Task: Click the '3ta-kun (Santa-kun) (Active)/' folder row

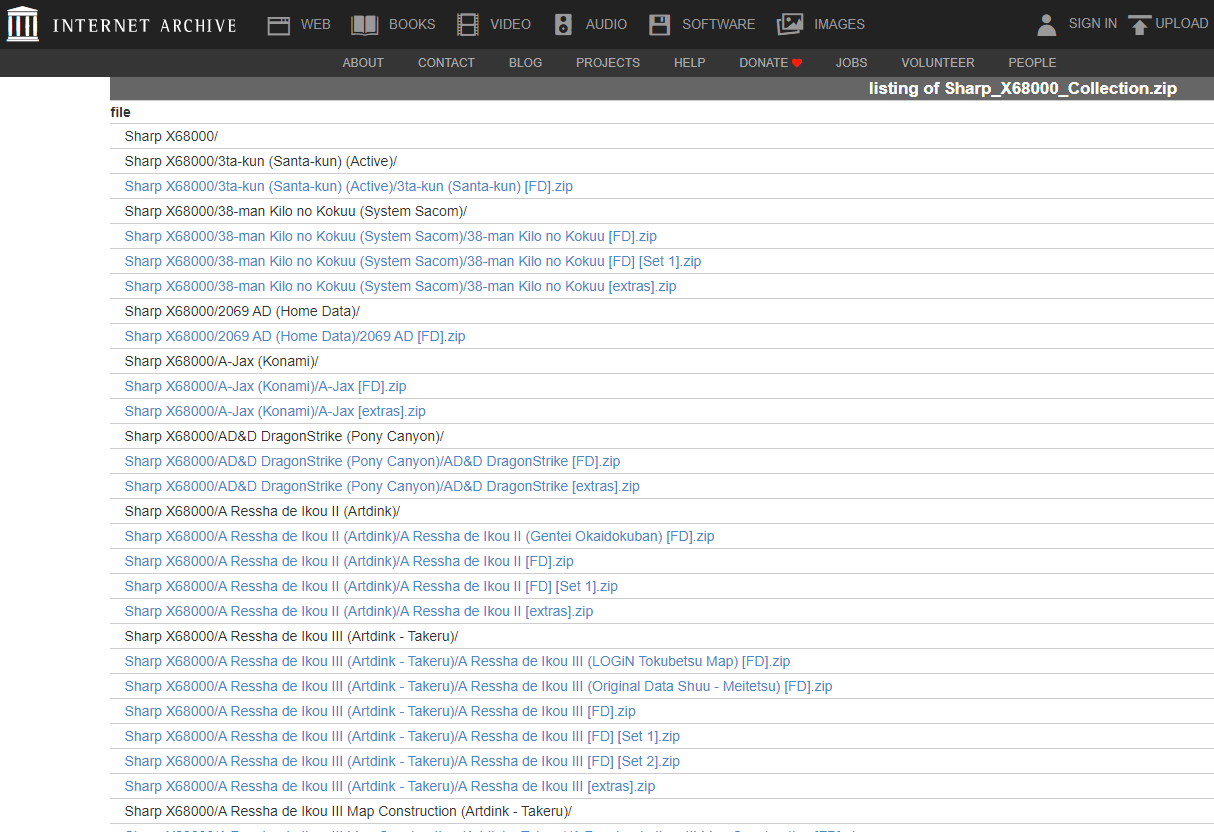Action: tap(662, 161)
